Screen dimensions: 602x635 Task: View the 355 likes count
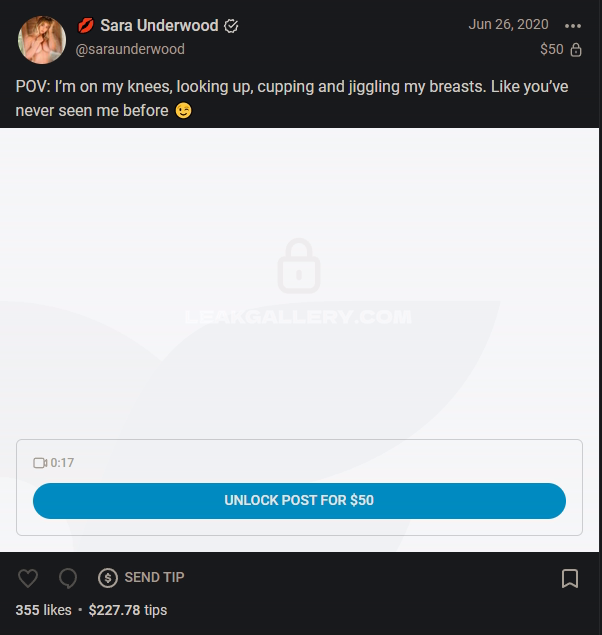43,610
